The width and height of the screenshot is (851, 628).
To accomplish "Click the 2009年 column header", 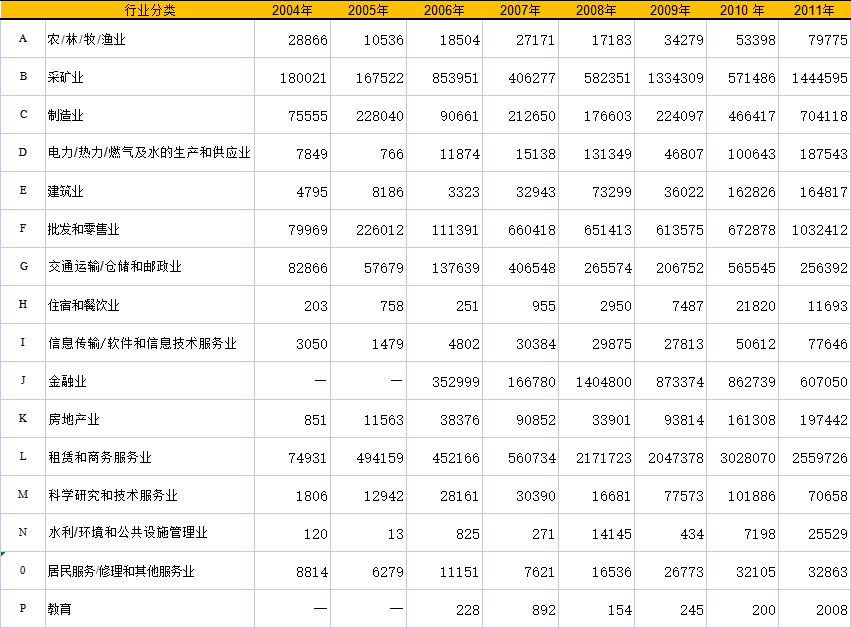I will point(670,10).
